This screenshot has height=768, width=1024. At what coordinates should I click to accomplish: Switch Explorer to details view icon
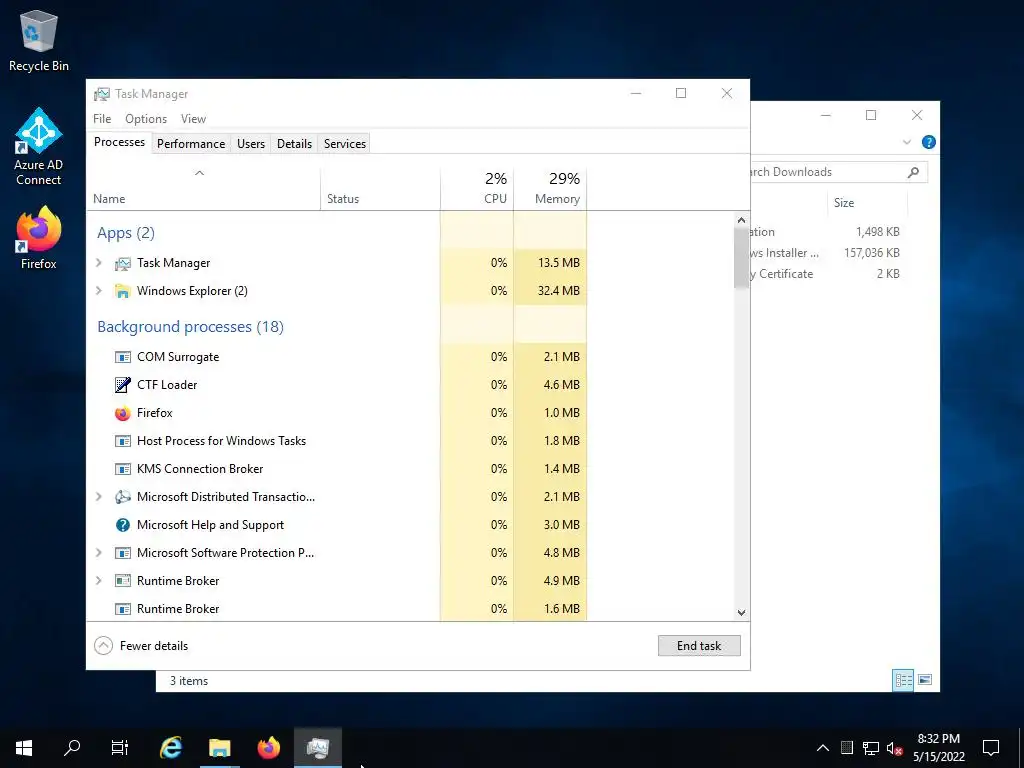tap(903, 680)
